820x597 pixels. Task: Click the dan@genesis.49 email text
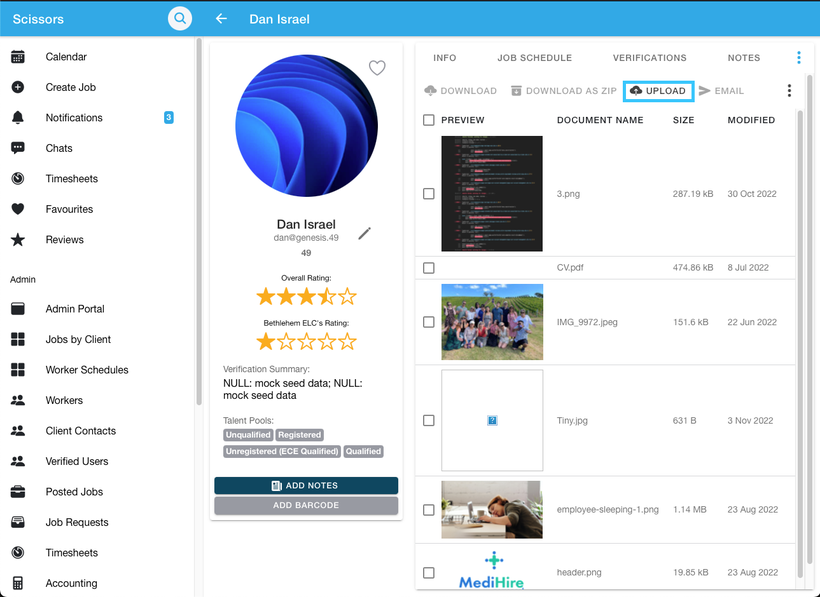click(306, 238)
